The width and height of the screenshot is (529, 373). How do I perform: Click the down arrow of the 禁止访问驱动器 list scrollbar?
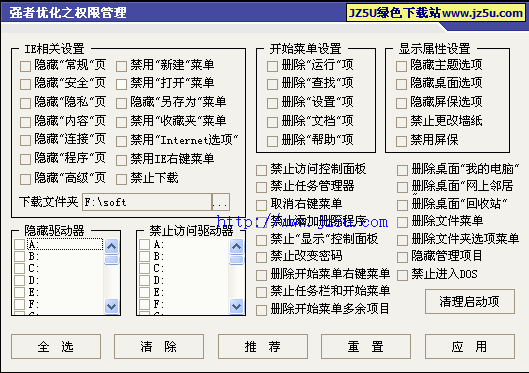click(x=236, y=307)
